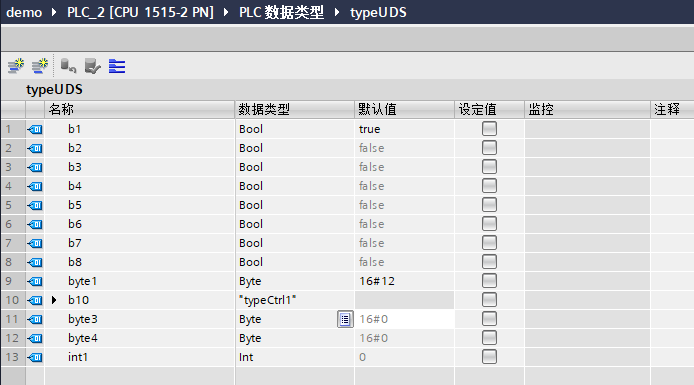The width and height of the screenshot is (694, 385).
Task: Click the PLC_2 [CPU 1515-2 PN] breadcrumb
Action: point(140,12)
